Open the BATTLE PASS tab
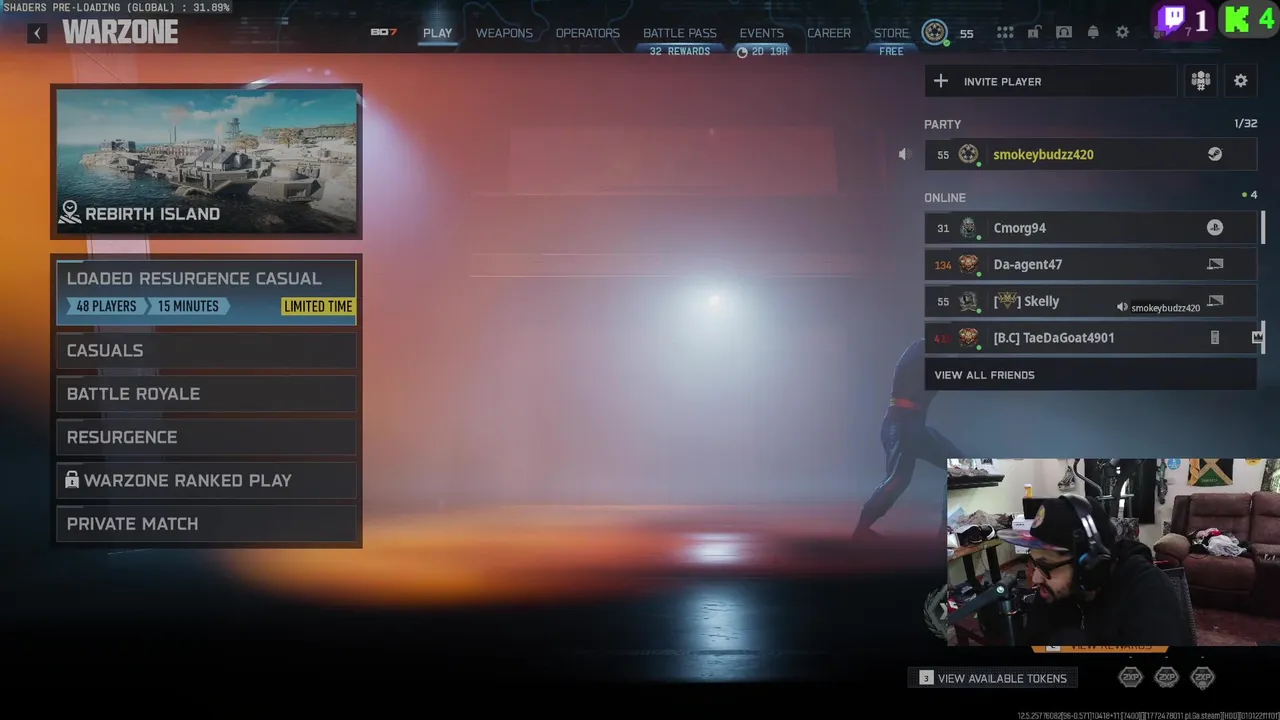Image resolution: width=1280 pixels, height=720 pixels. tap(680, 33)
